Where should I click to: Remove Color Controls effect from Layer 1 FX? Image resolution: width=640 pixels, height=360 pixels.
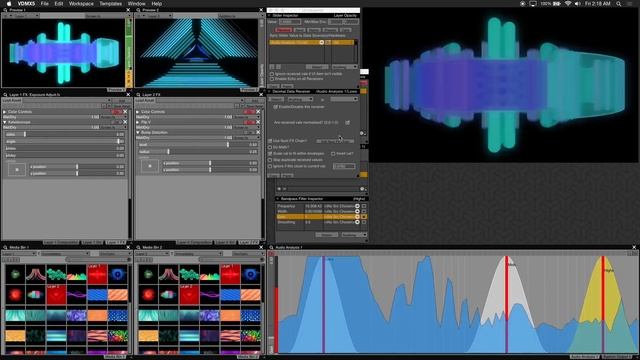pos(125,111)
